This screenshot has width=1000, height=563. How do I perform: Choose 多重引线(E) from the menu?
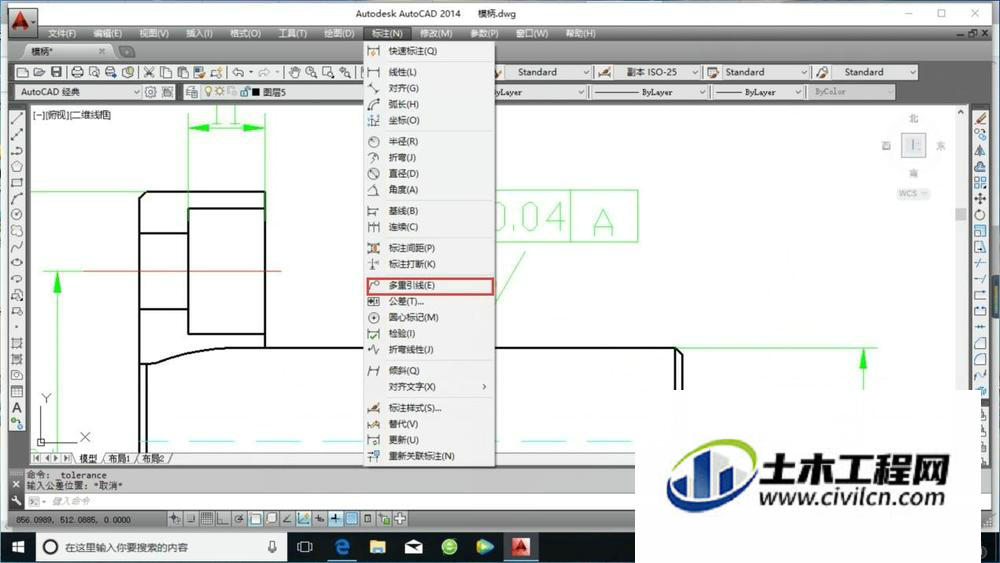tap(429, 286)
